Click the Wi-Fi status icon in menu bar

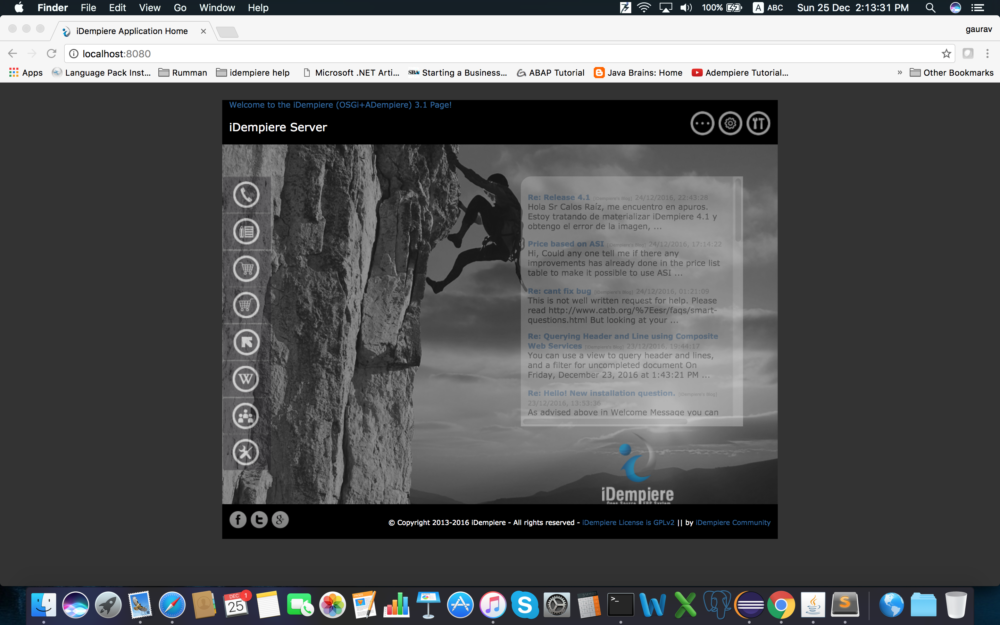click(644, 8)
